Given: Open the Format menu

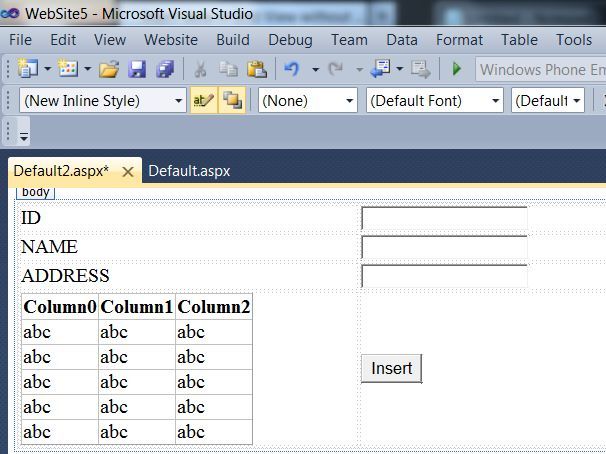Looking at the screenshot, I should (460, 40).
